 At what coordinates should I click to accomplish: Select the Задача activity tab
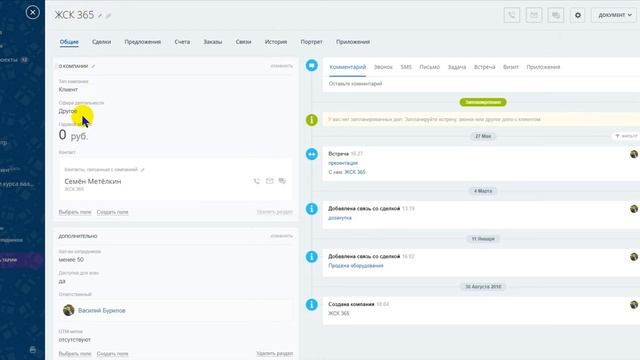(x=457, y=67)
